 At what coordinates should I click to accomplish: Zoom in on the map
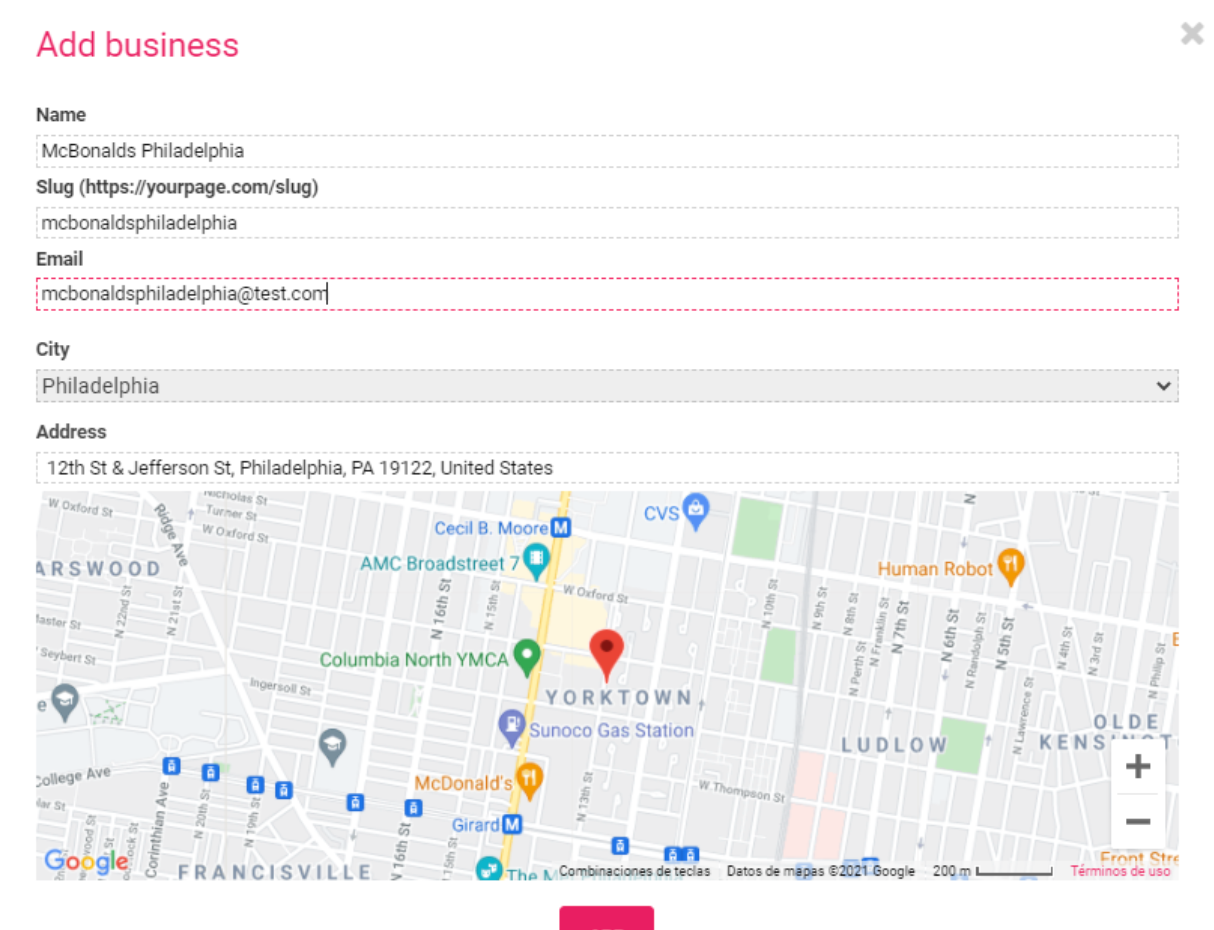click(x=1138, y=767)
